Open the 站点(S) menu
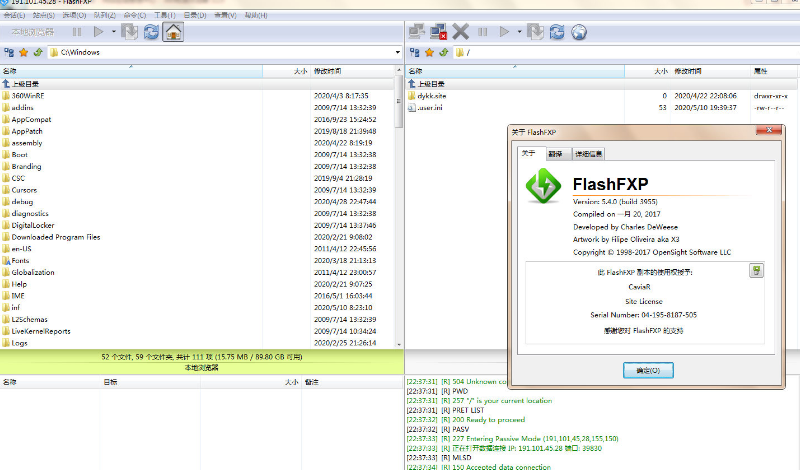This screenshot has width=800, height=470. coord(44,15)
